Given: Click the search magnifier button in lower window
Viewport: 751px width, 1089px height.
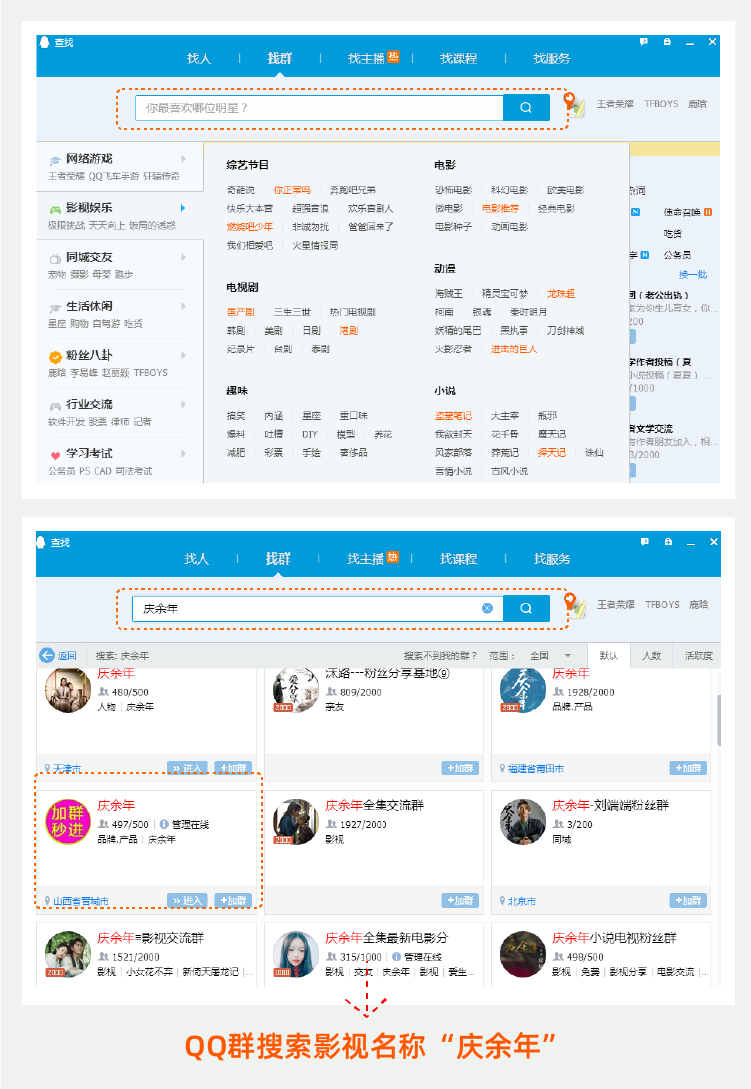Looking at the screenshot, I should coord(526,608).
